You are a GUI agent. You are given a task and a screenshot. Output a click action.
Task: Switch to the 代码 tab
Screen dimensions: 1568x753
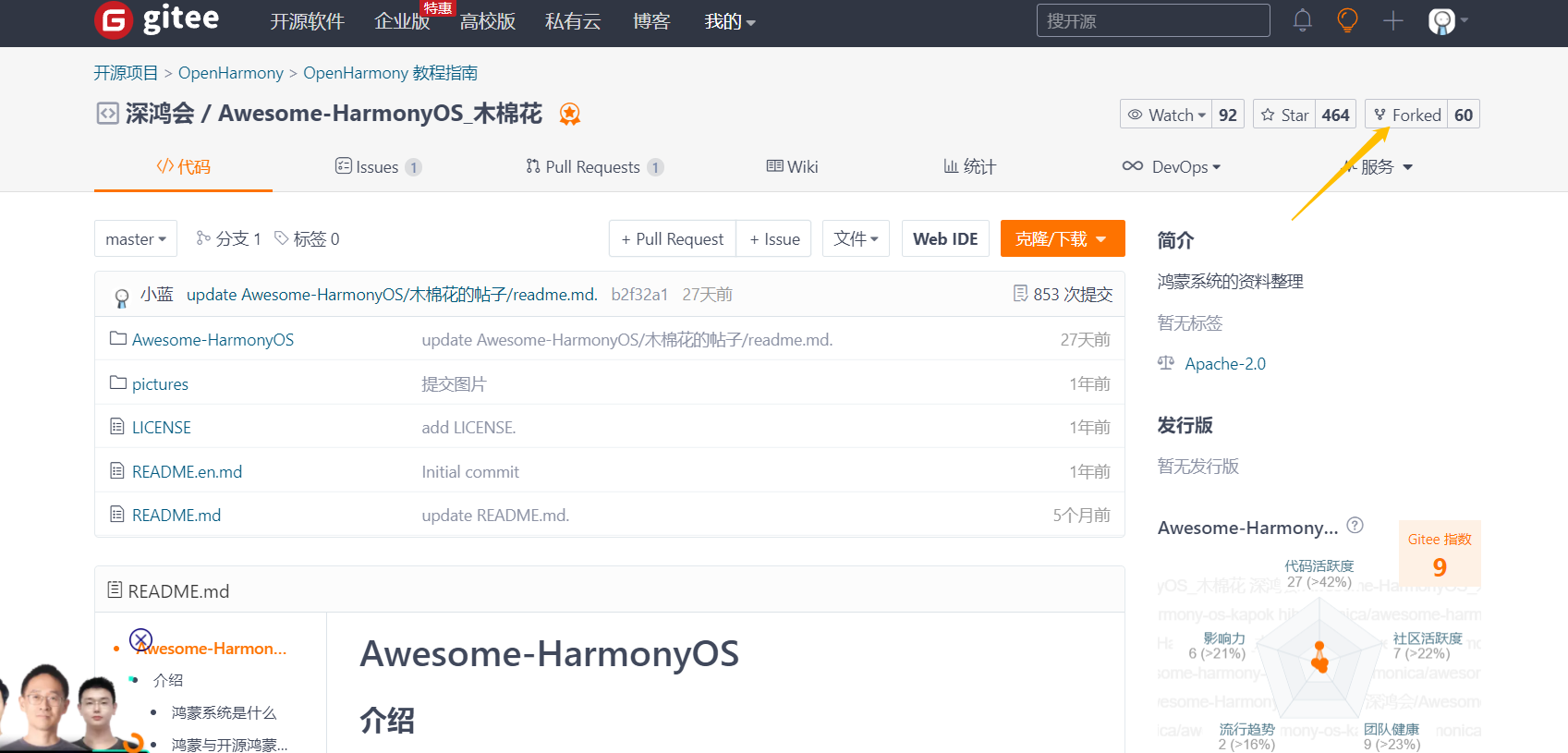(x=183, y=167)
